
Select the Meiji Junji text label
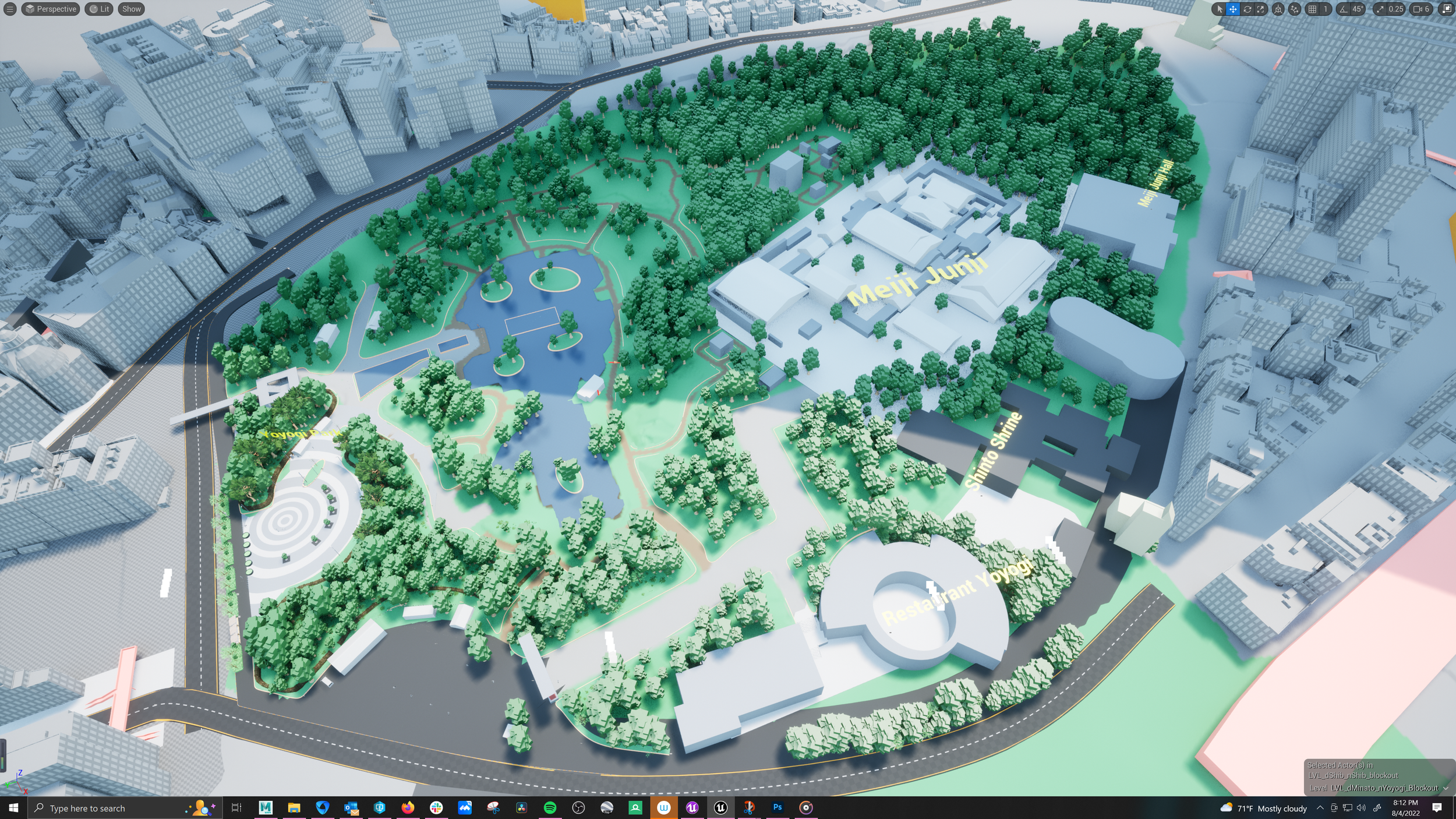pos(917,280)
